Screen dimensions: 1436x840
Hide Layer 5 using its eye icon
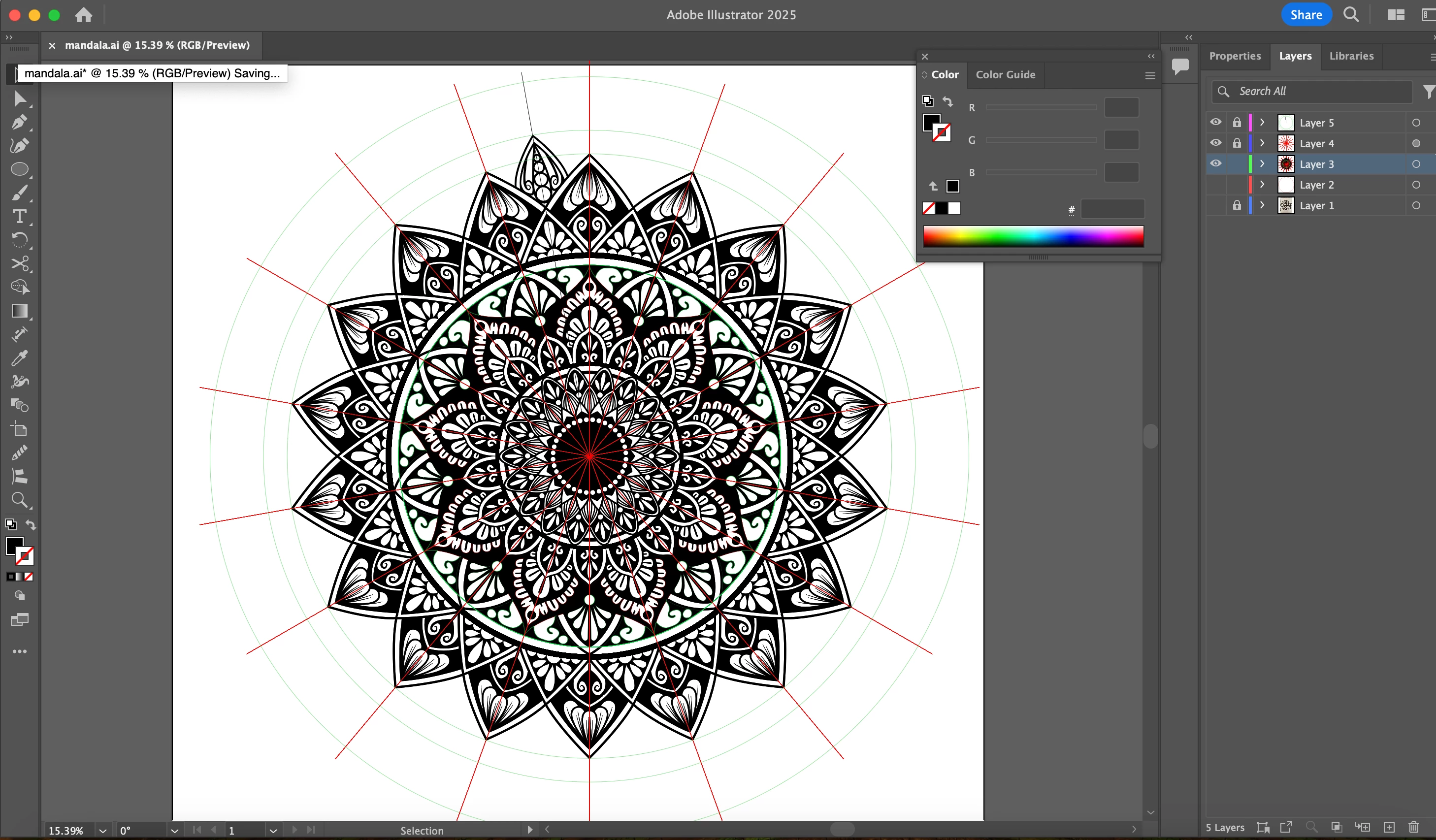pyautogui.click(x=1215, y=122)
